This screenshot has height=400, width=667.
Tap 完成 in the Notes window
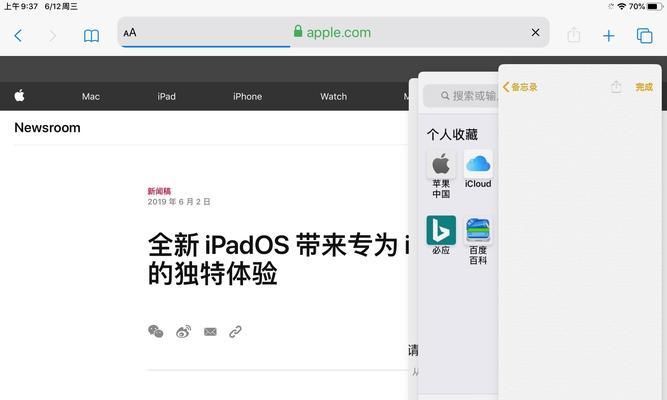[644, 87]
